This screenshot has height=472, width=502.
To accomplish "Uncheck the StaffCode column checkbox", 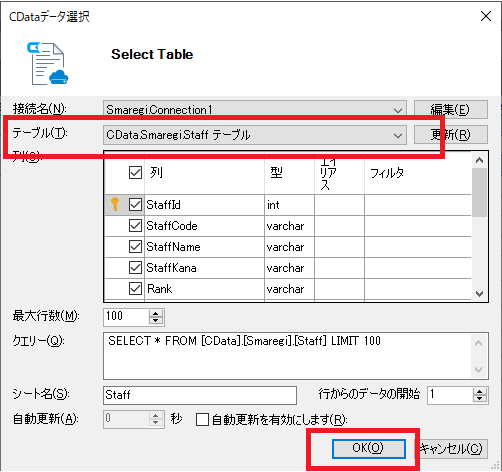I will [x=135, y=226].
